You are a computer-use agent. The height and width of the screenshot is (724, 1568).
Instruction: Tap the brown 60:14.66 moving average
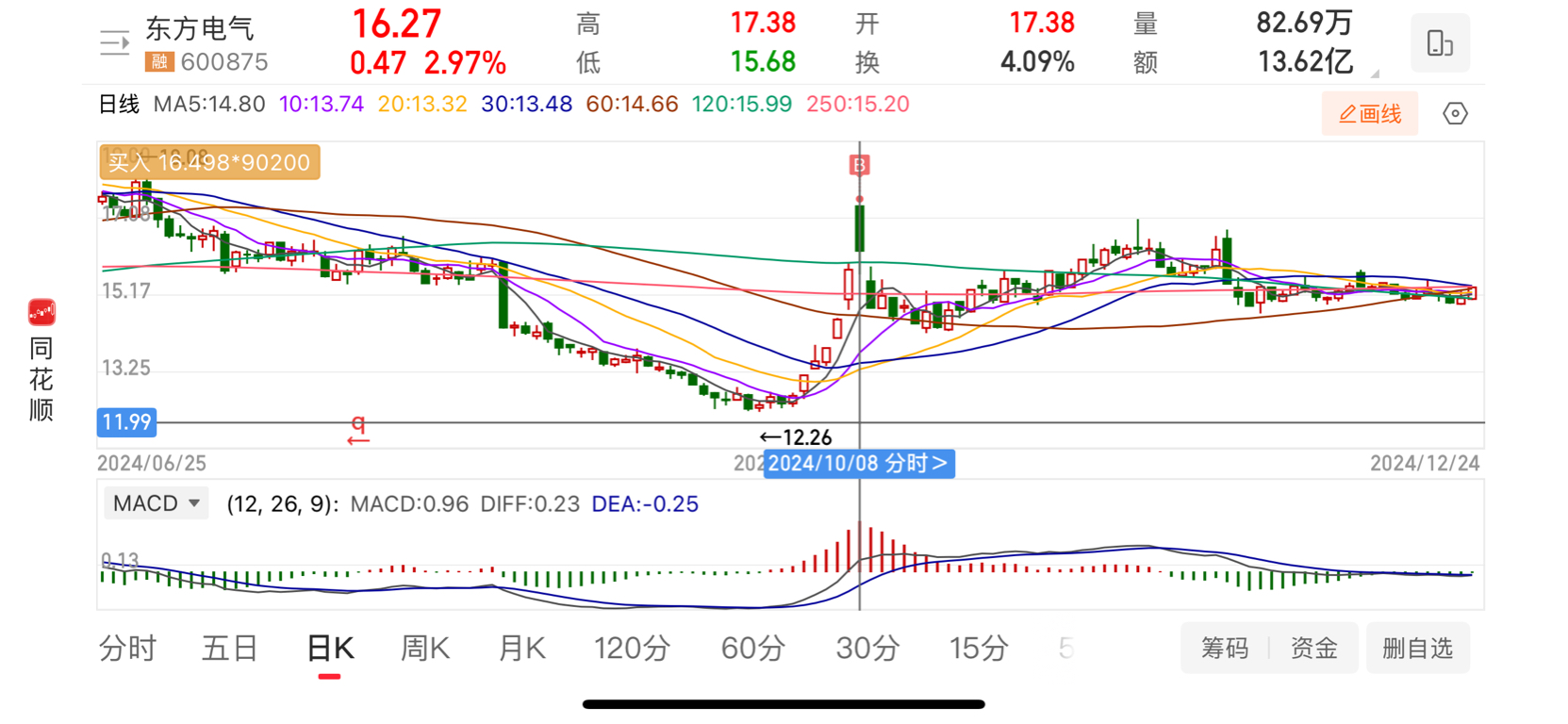coord(632,105)
